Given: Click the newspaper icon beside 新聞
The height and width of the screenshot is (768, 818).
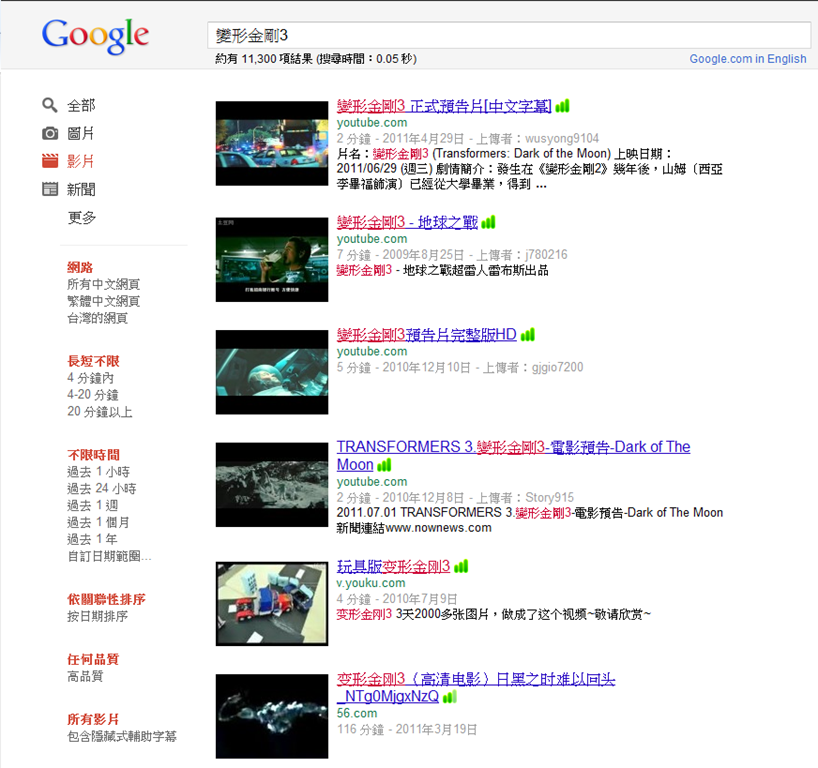Looking at the screenshot, I should click(x=50, y=189).
